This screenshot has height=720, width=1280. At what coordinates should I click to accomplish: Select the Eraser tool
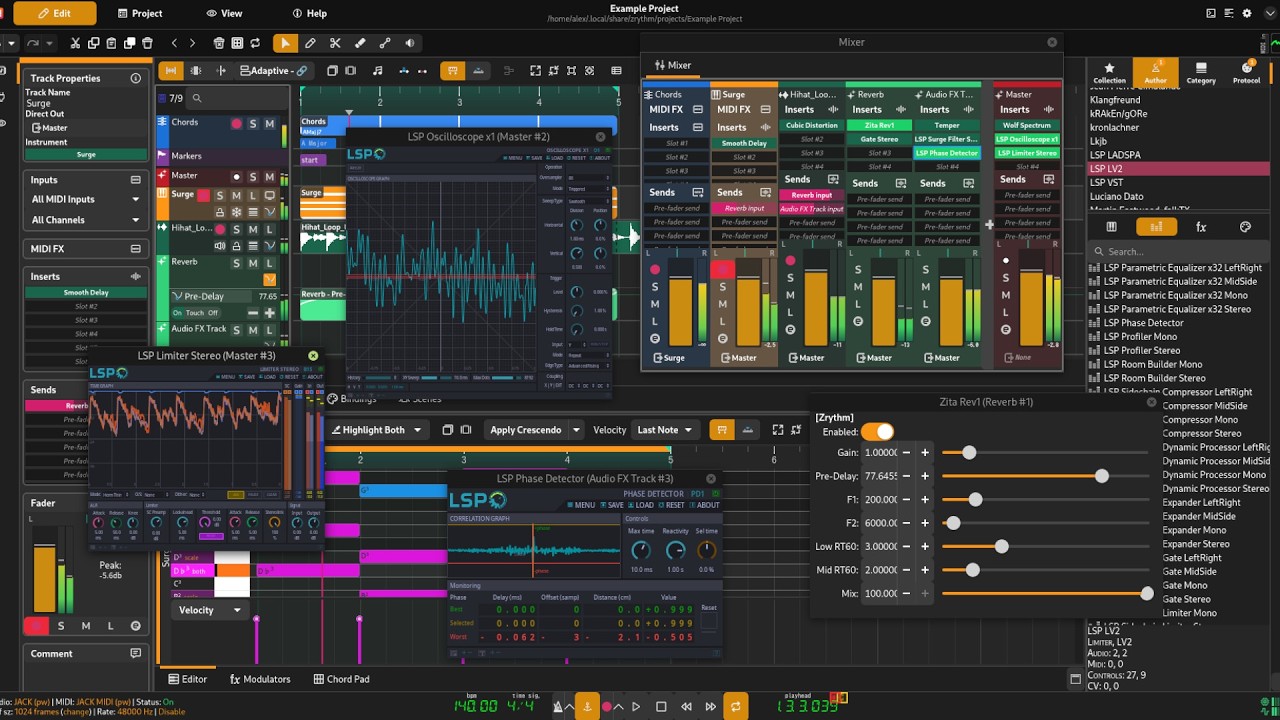point(360,43)
